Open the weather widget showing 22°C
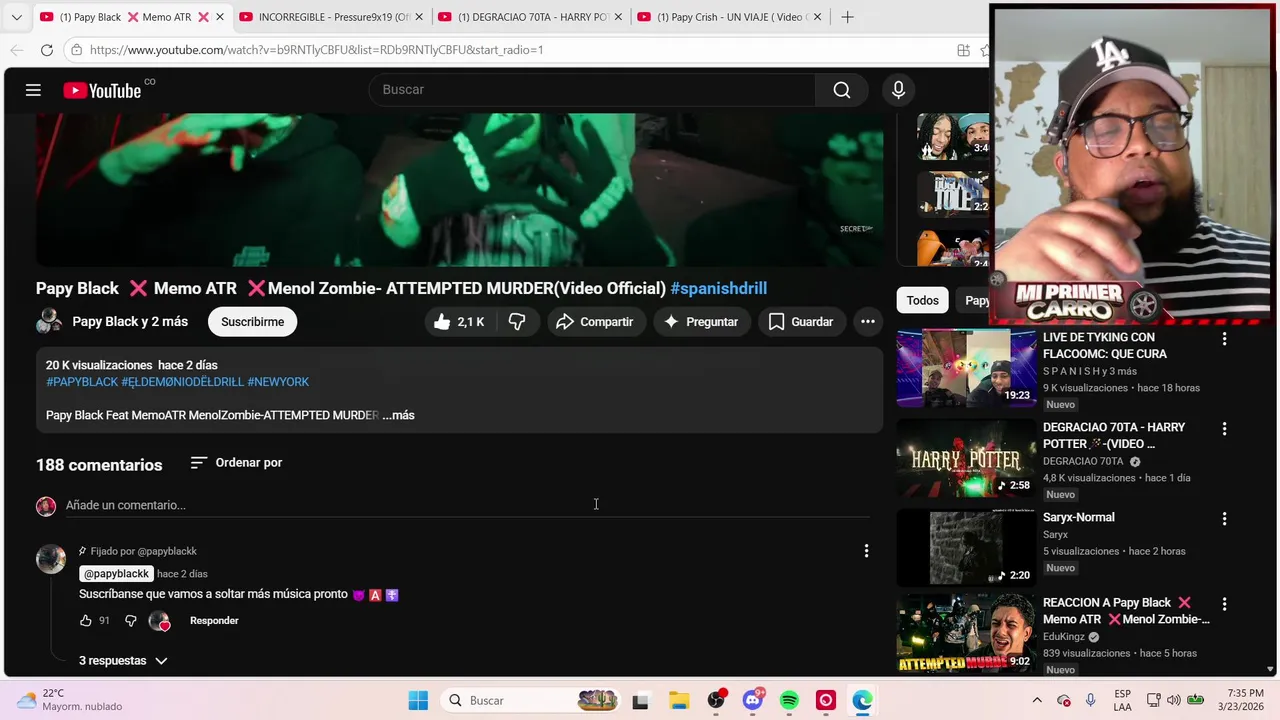Image resolution: width=1280 pixels, height=720 pixels. [70, 700]
